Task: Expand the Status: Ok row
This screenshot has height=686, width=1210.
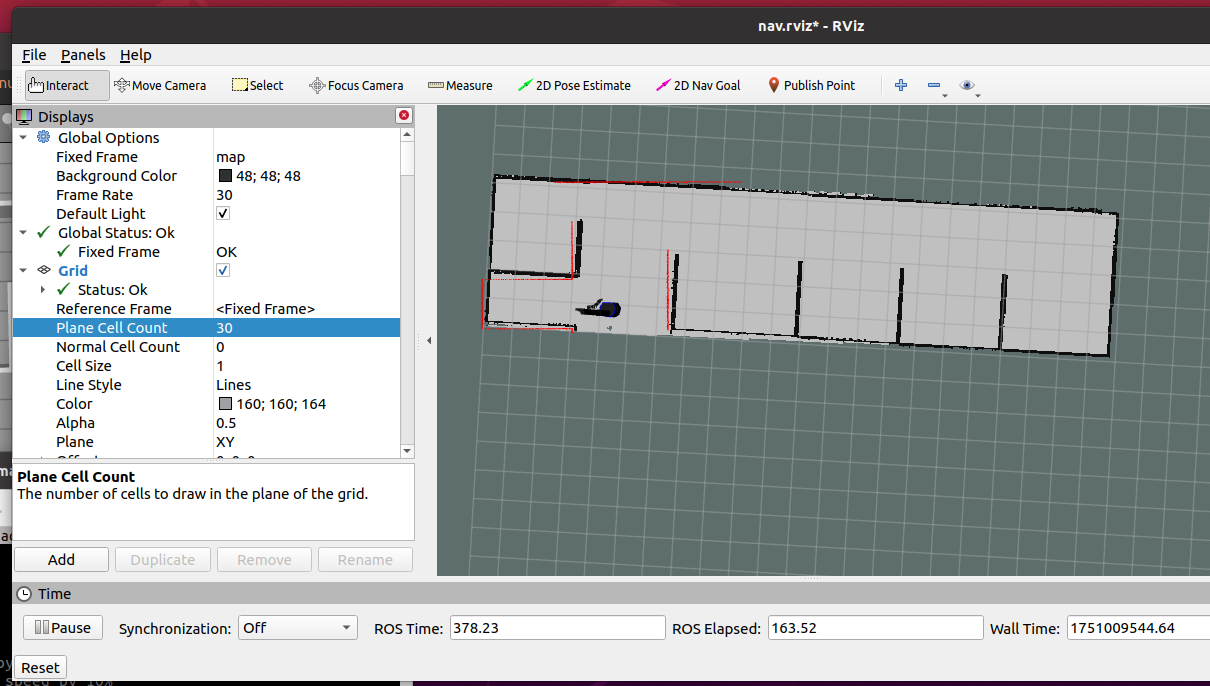Action: [43, 289]
